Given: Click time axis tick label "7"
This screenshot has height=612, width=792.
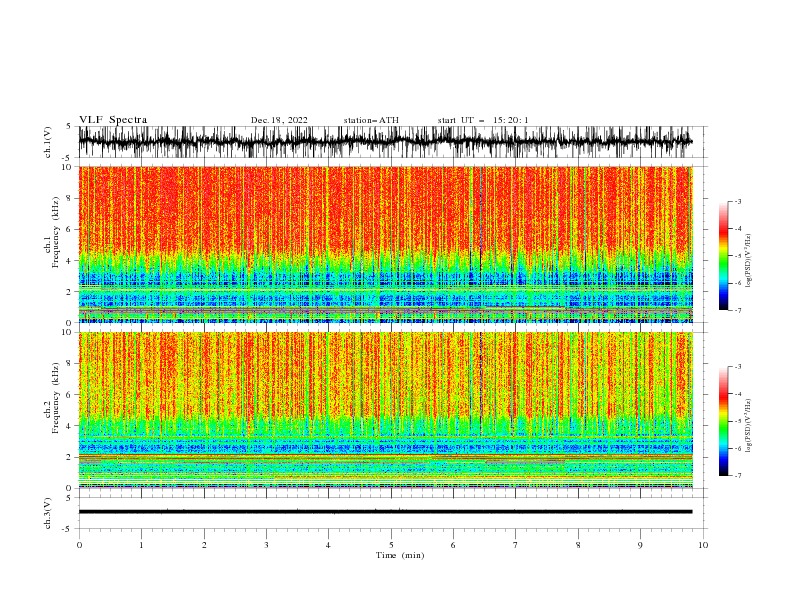Looking at the screenshot, I should [516, 545].
